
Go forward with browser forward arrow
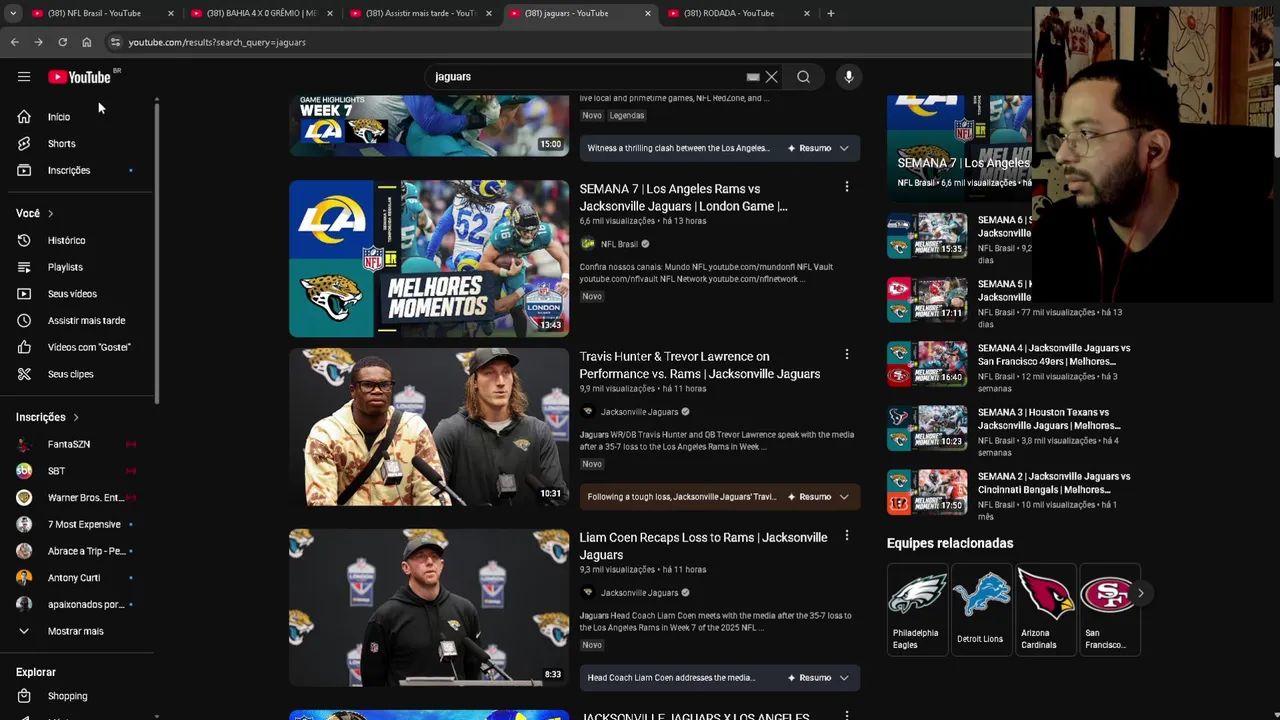pos(38,42)
